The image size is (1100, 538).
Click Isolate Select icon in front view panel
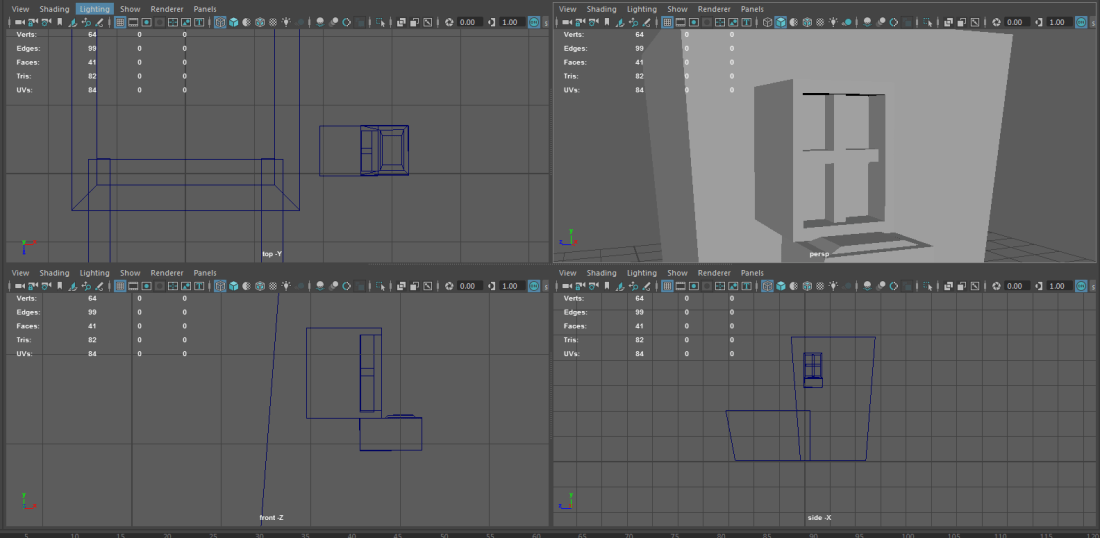(x=380, y=286)
